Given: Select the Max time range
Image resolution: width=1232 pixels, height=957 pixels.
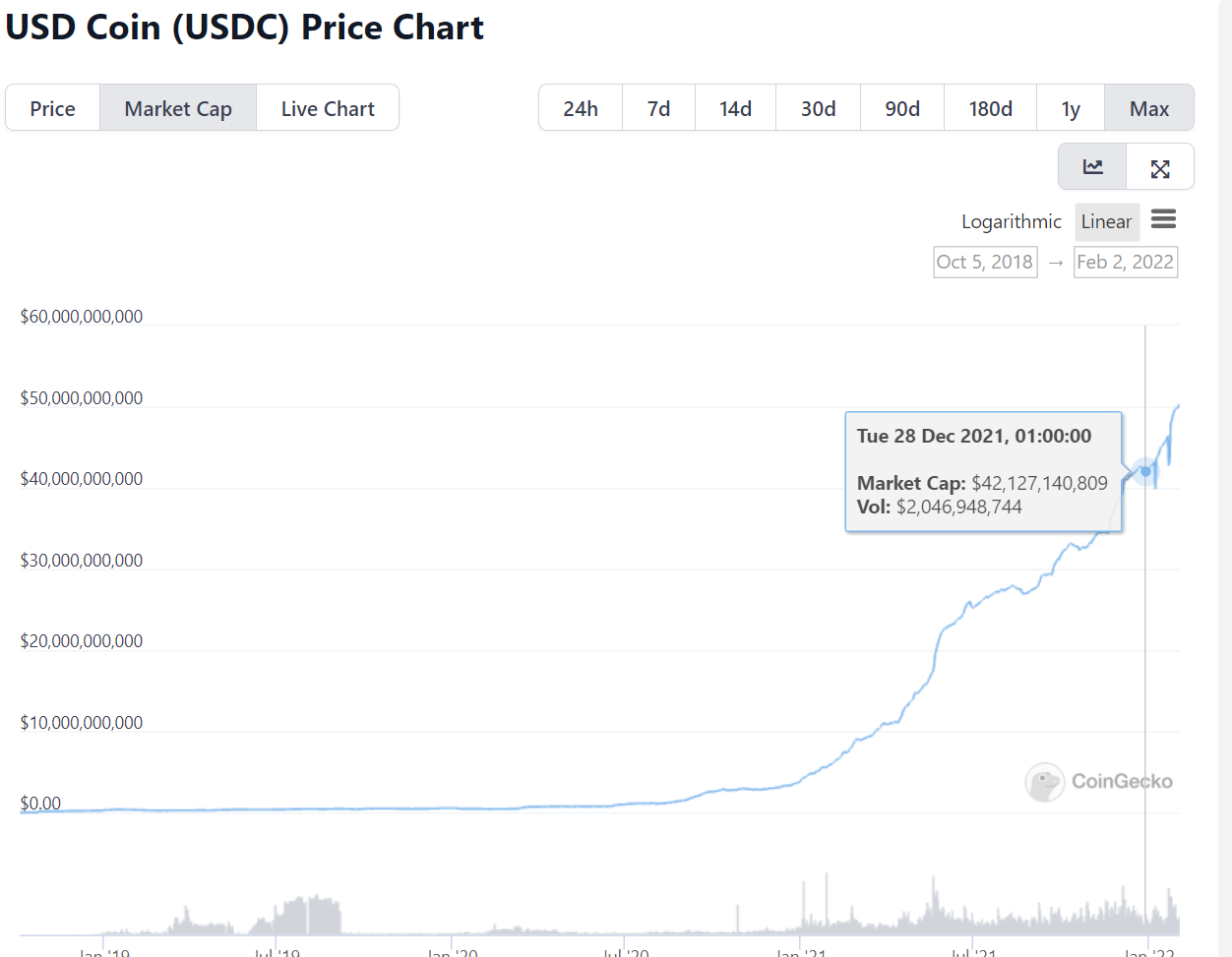Looking at the screenshot, I should point(1149,108).
